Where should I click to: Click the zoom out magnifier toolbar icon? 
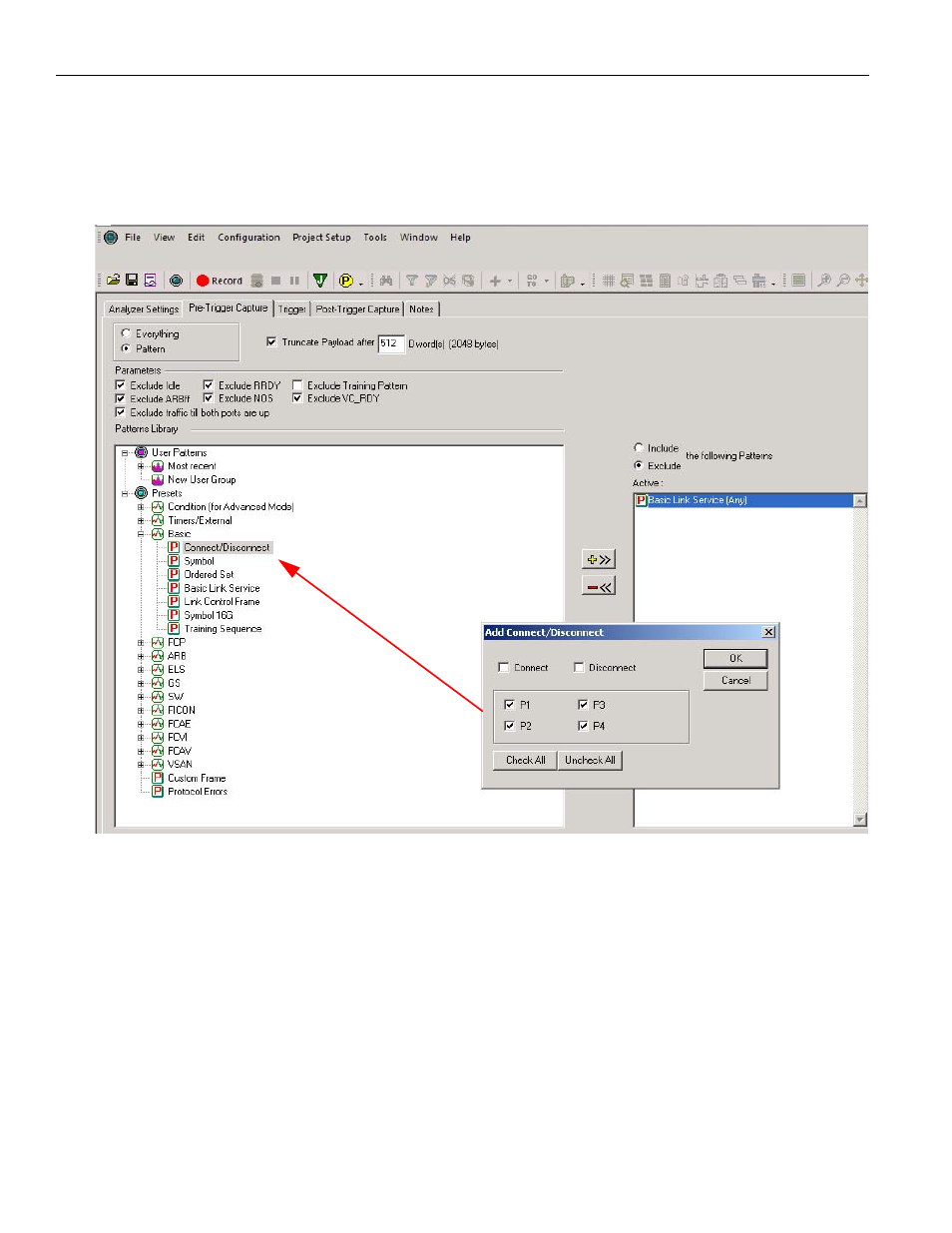[x=843, y=281]
